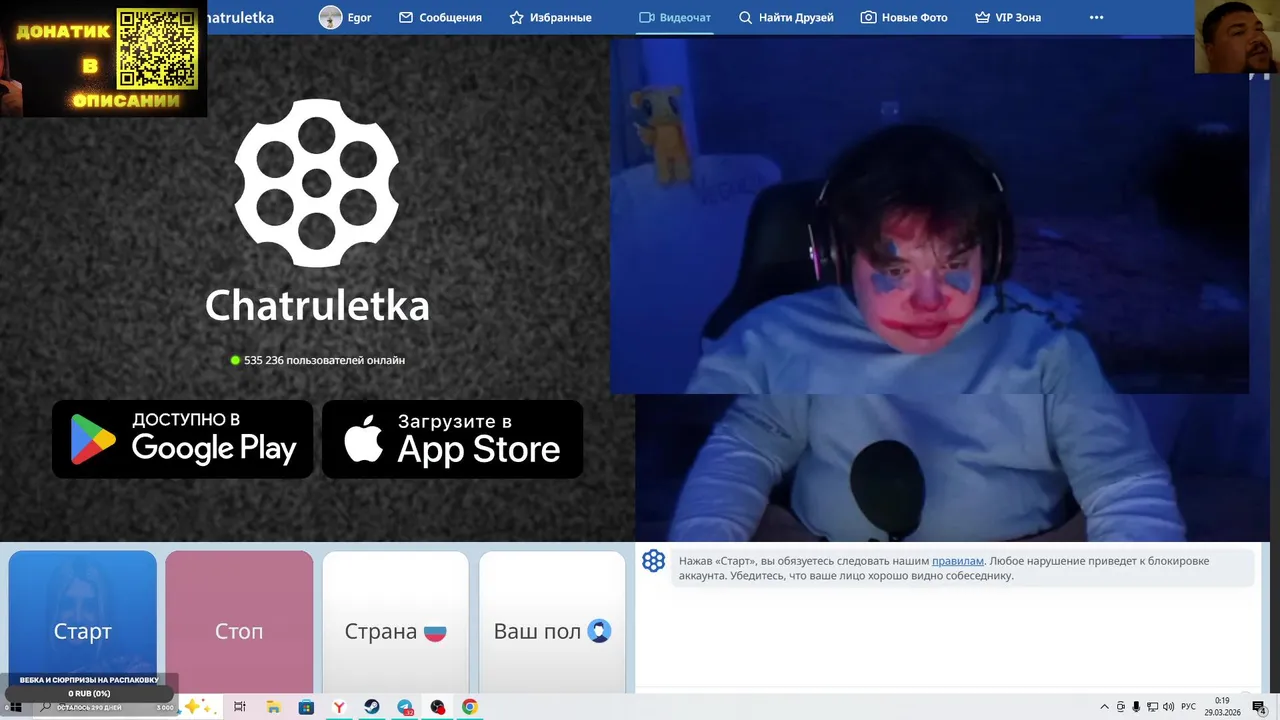Screen dimensions: 1280x720
Task: Click the microphone tray icon
Action: pyautogui.click(x=1136, y=707)
